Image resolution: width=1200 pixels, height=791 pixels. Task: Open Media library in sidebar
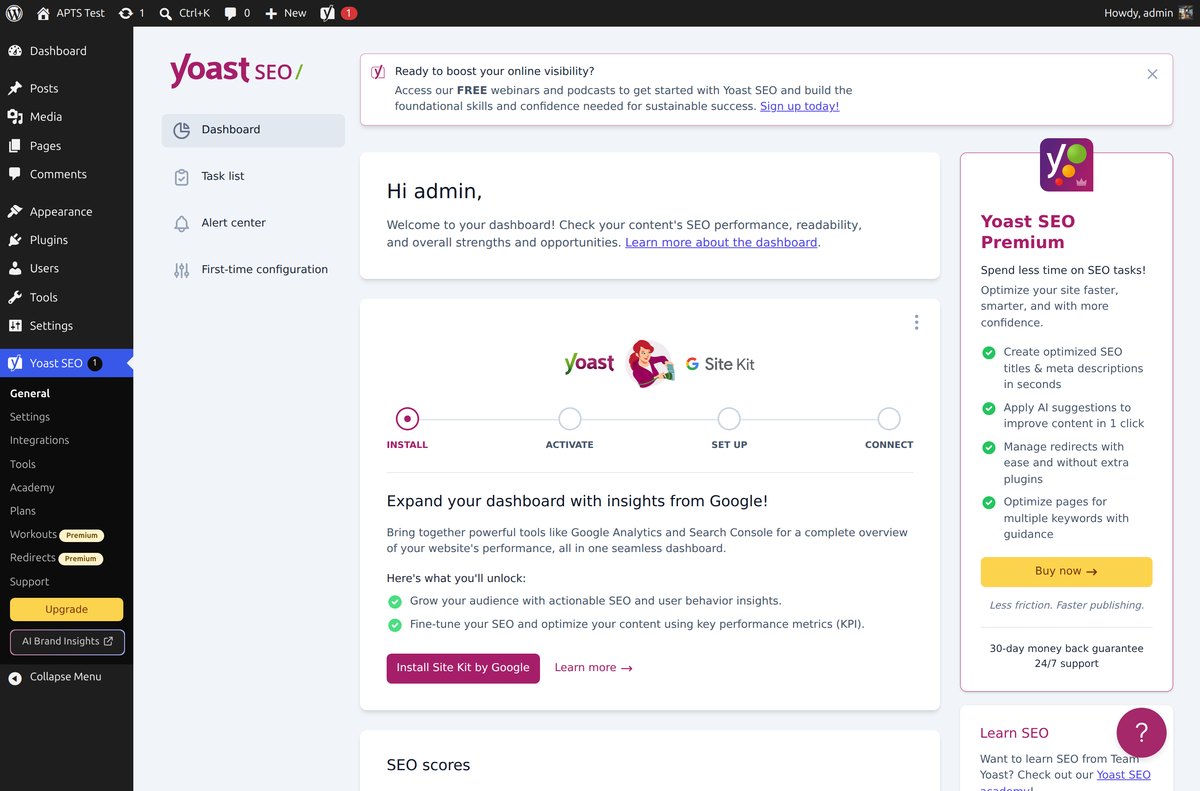tap(66, 117)
